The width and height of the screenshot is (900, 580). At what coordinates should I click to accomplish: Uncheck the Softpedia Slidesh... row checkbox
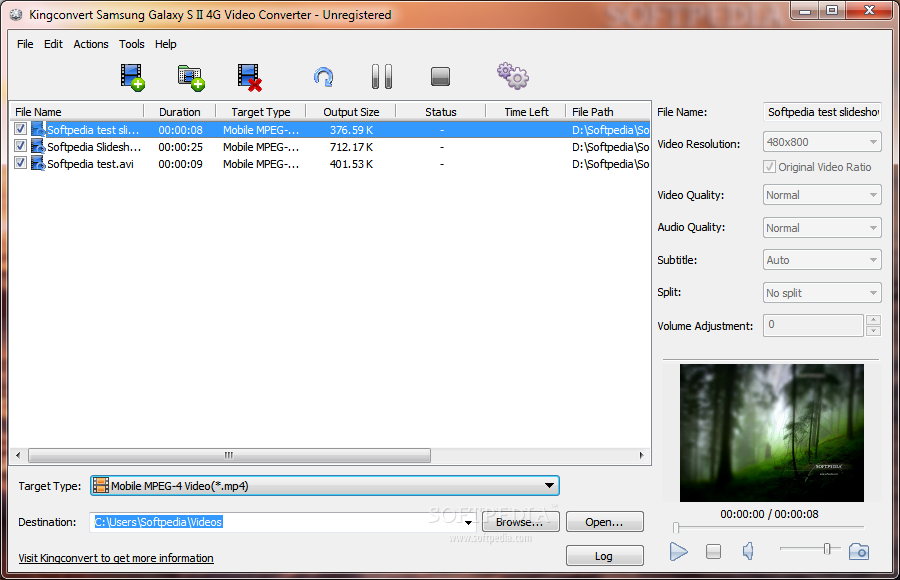tap(20, 146)
